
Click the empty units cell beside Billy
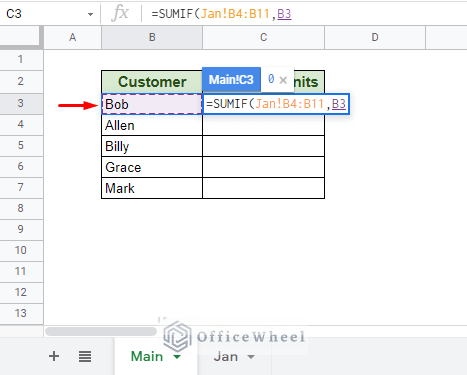click(263, 146)
